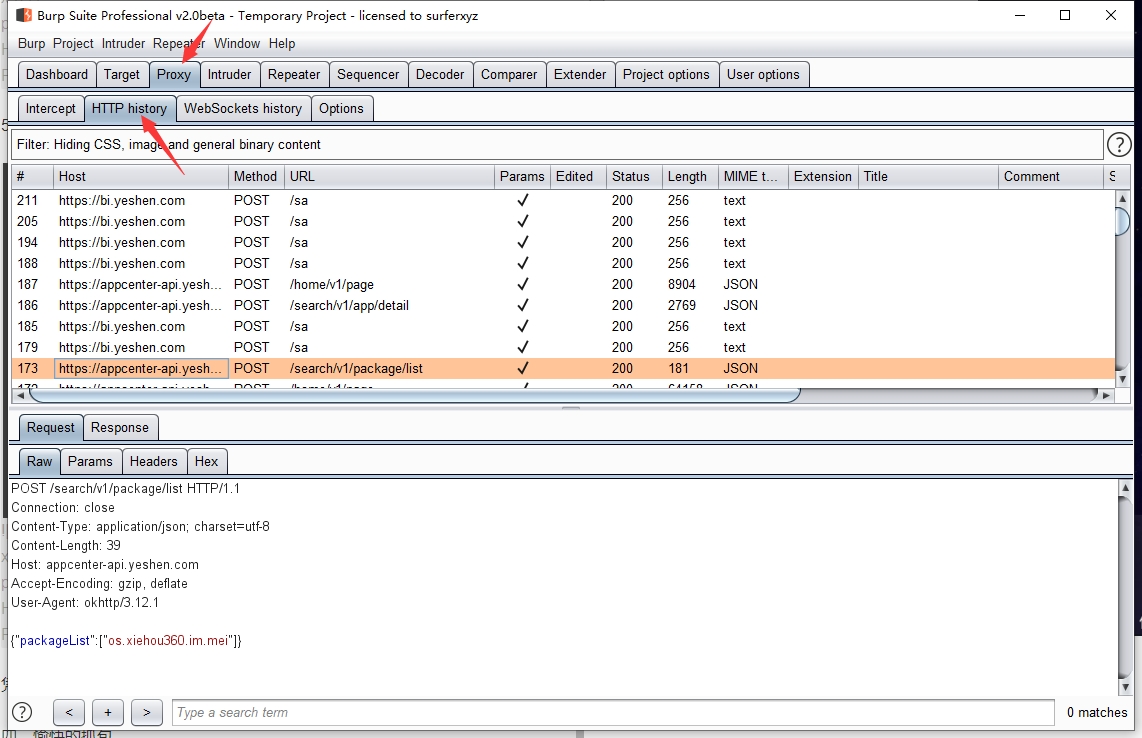Switch to the Extender tab
This screenshot has height=738, width=1142.
point(580,74)
